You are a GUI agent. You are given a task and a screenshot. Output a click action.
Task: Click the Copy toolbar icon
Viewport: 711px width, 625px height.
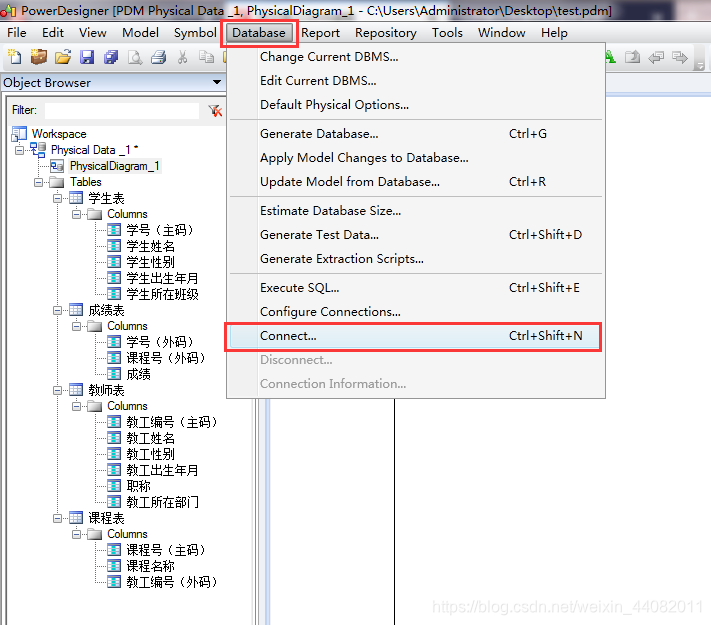click(x=206, y=57)
